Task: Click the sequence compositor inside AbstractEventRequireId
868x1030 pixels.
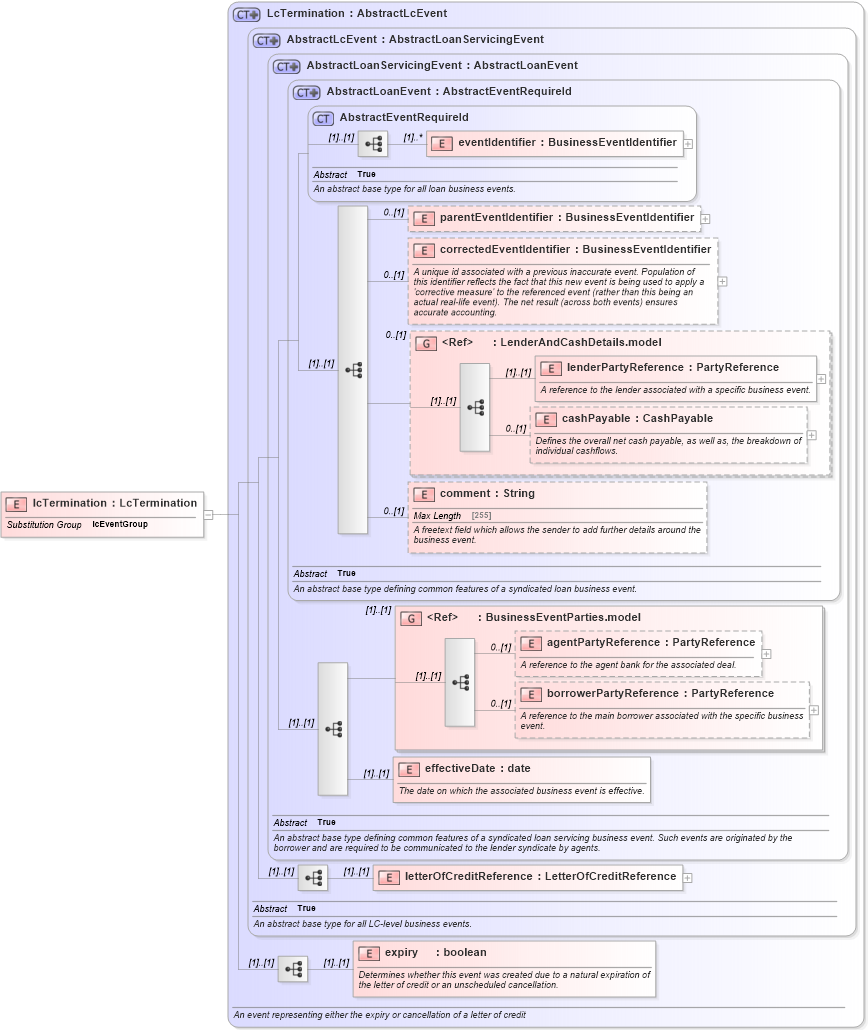Action: 372,143
